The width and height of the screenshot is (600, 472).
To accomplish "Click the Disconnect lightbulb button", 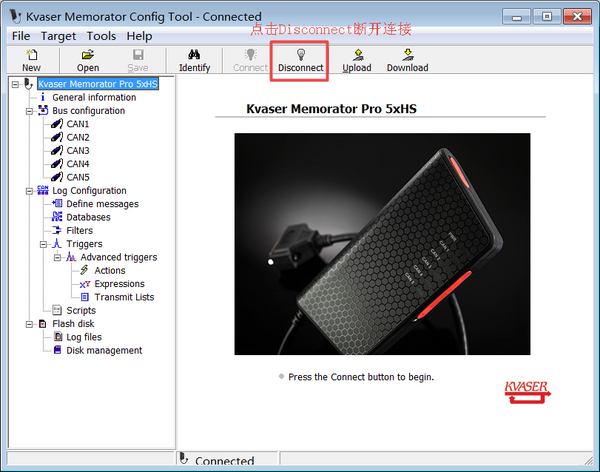I will point(301,60).
